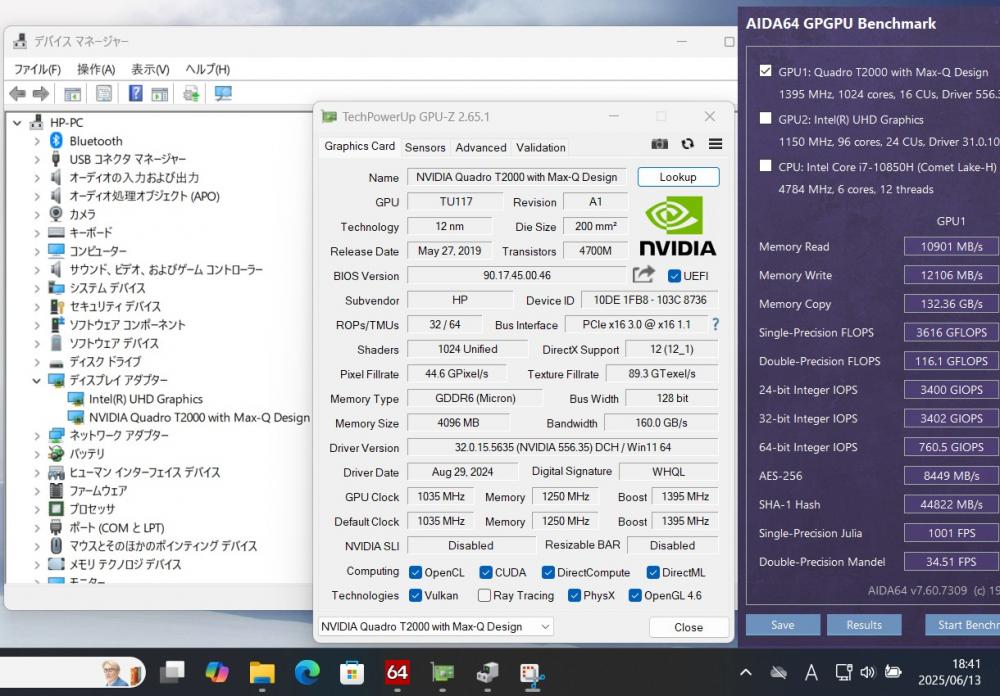
Task: Enable the Ray Tracing checkbox
Action: point(484,595)
